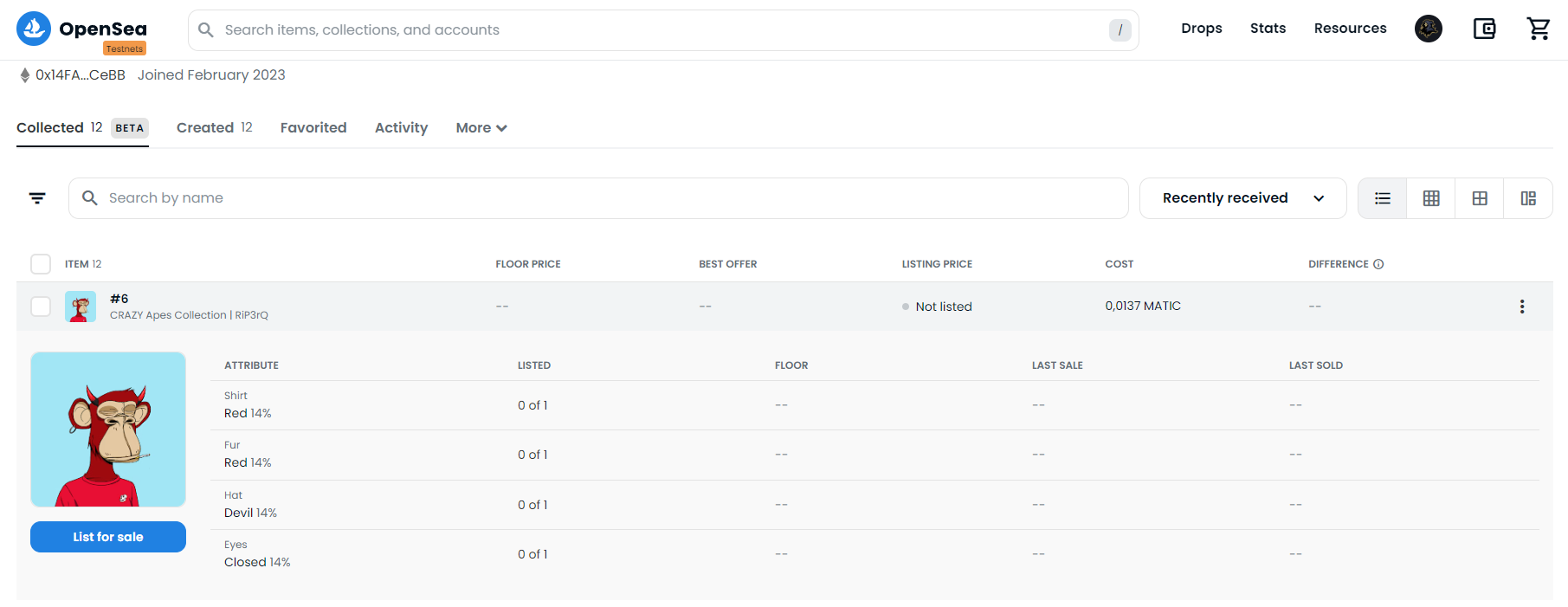Open CRAZY Apes Collection link
The height and width of the screenshot is (607, 1568).
pyautogui.click(x=189, y=315)
